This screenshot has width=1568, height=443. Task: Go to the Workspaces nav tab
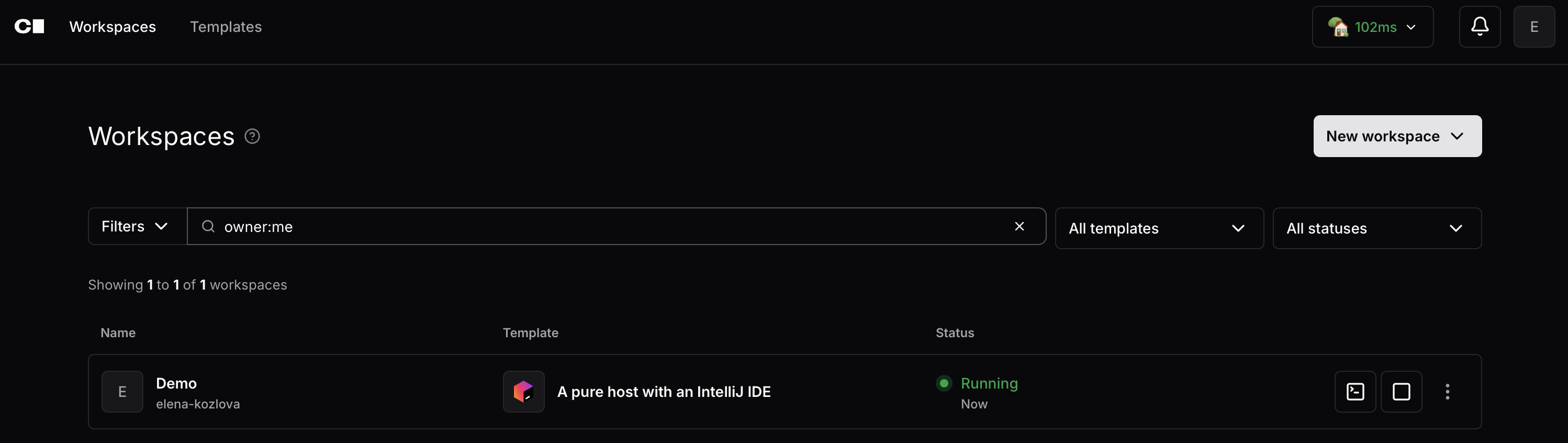pyautogui.click(x=113, y=26)
